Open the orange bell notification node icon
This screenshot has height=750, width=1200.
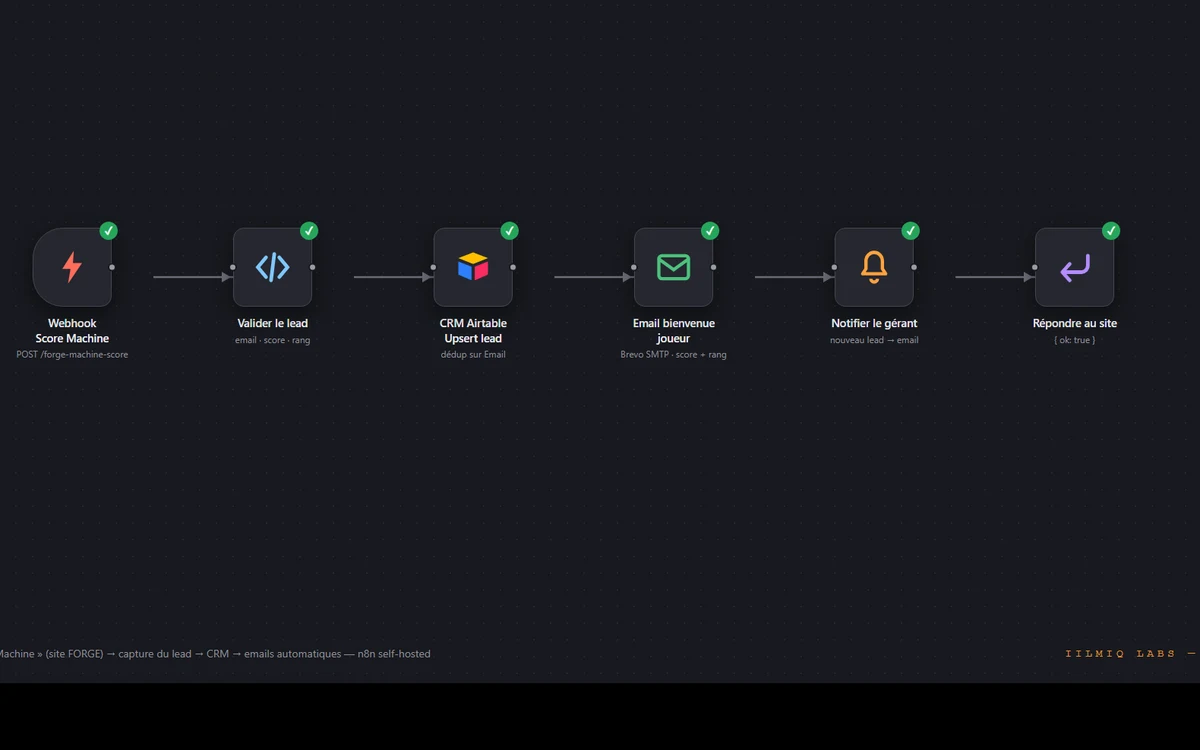click(874, 267)
